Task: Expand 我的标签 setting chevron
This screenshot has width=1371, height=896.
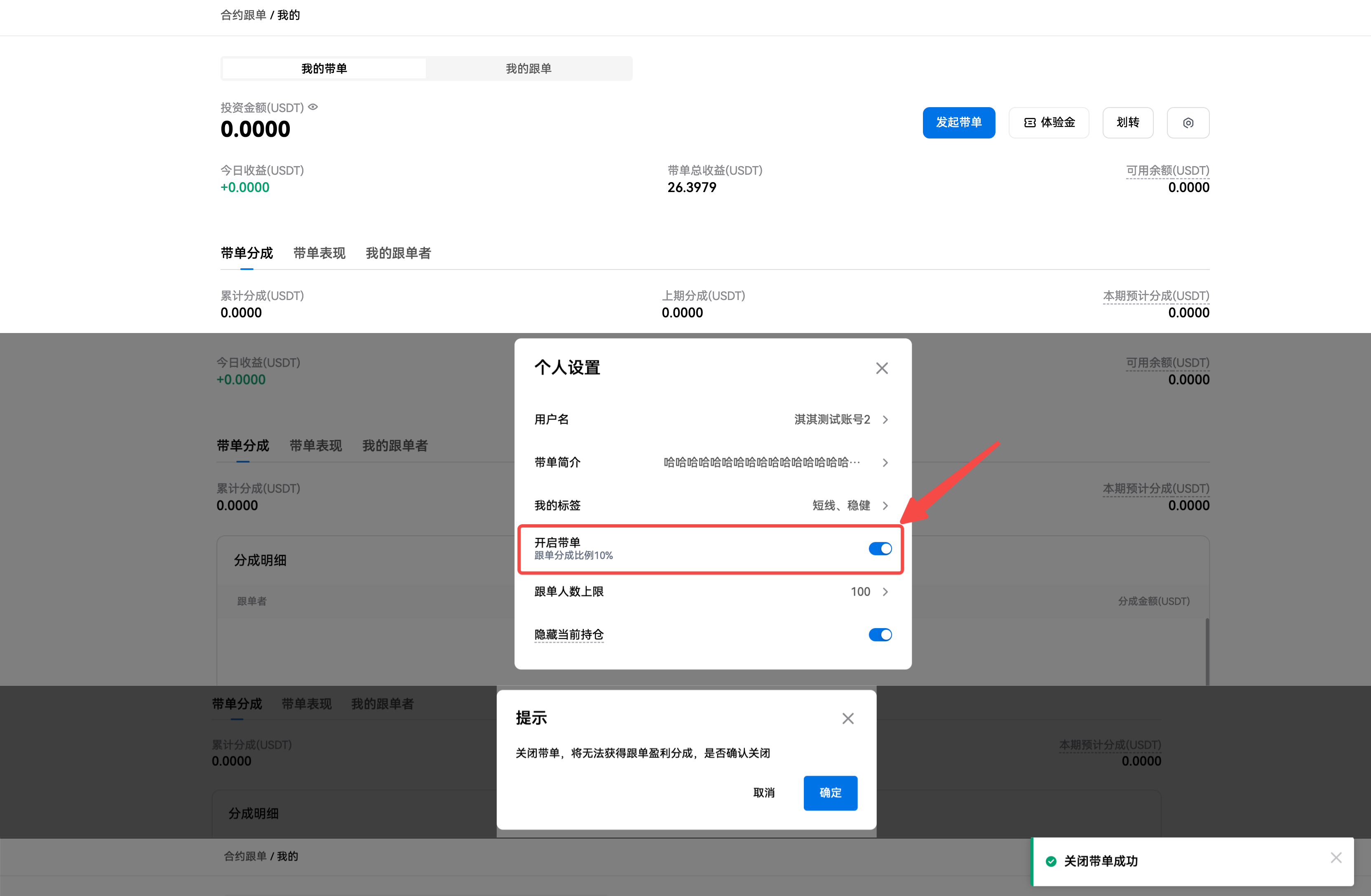Action: tap(885, 506)
